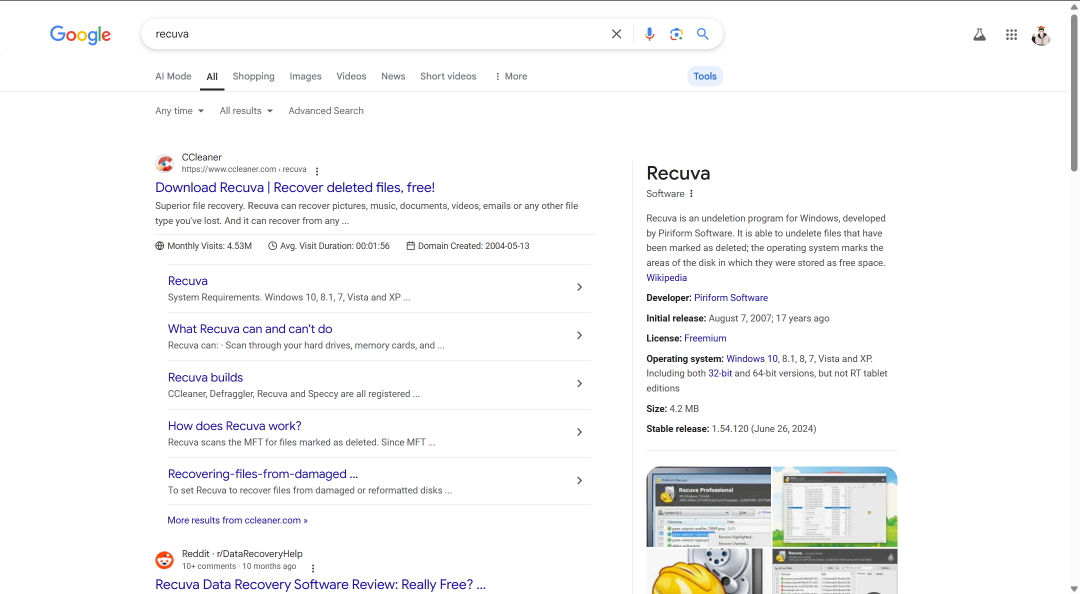Open Google Lens image search icon
Viewport: 1080px width, 594px height.
click(x=676, y=34)
